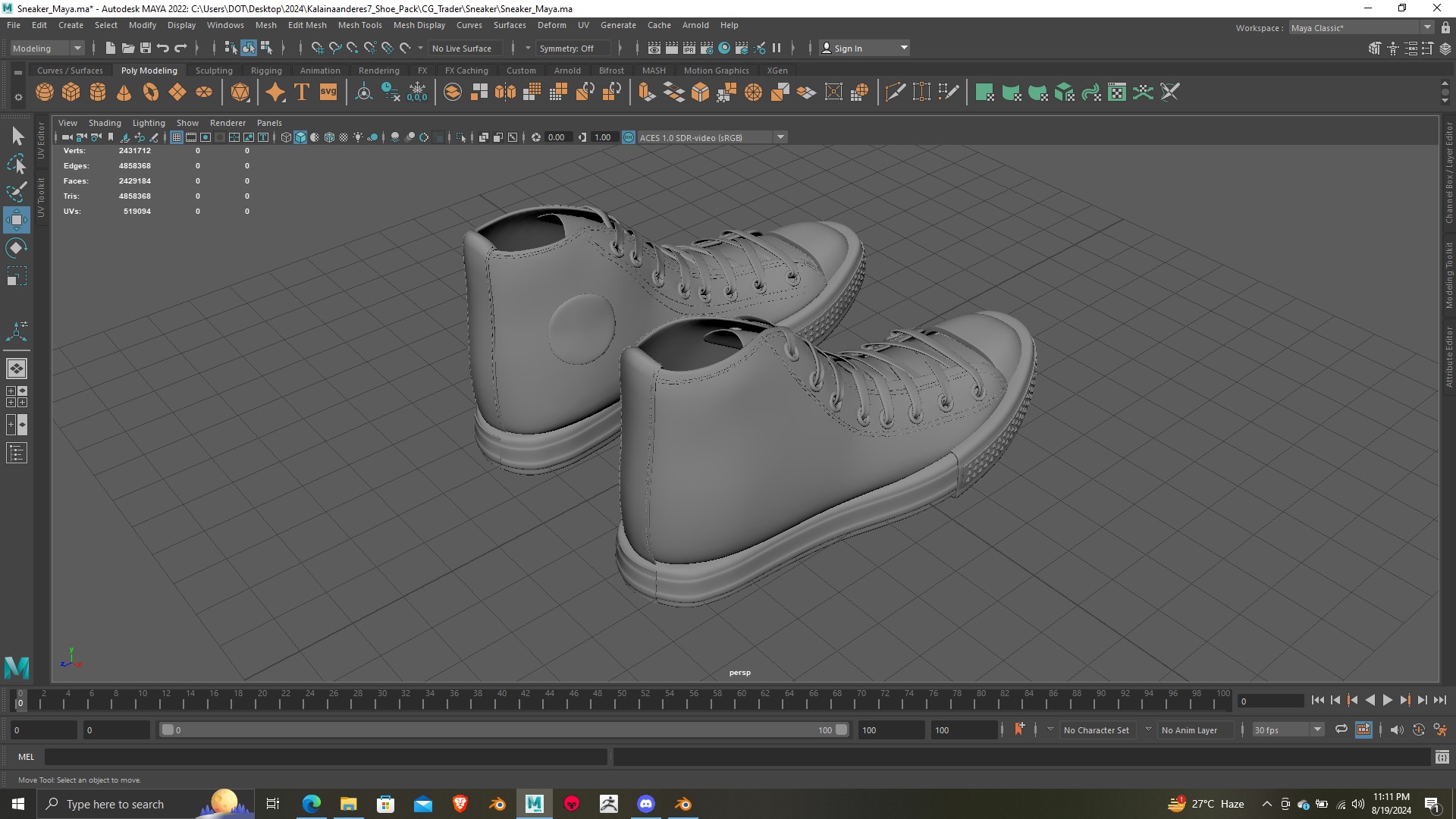Screen dimensions: 1456x819
Task: Click four view layout icon
Action: point(17,397)
